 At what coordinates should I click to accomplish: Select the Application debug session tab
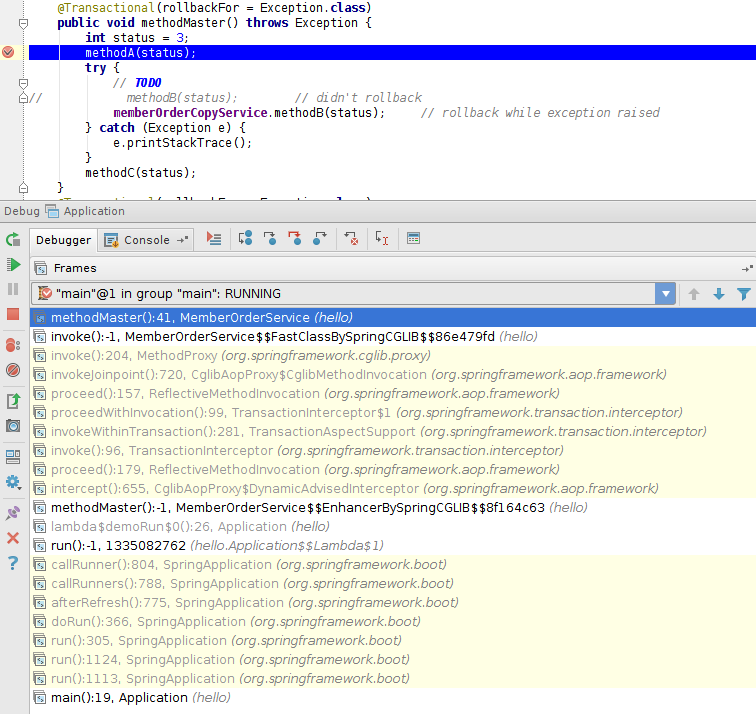pyautogui.click(x=85, y=211)
